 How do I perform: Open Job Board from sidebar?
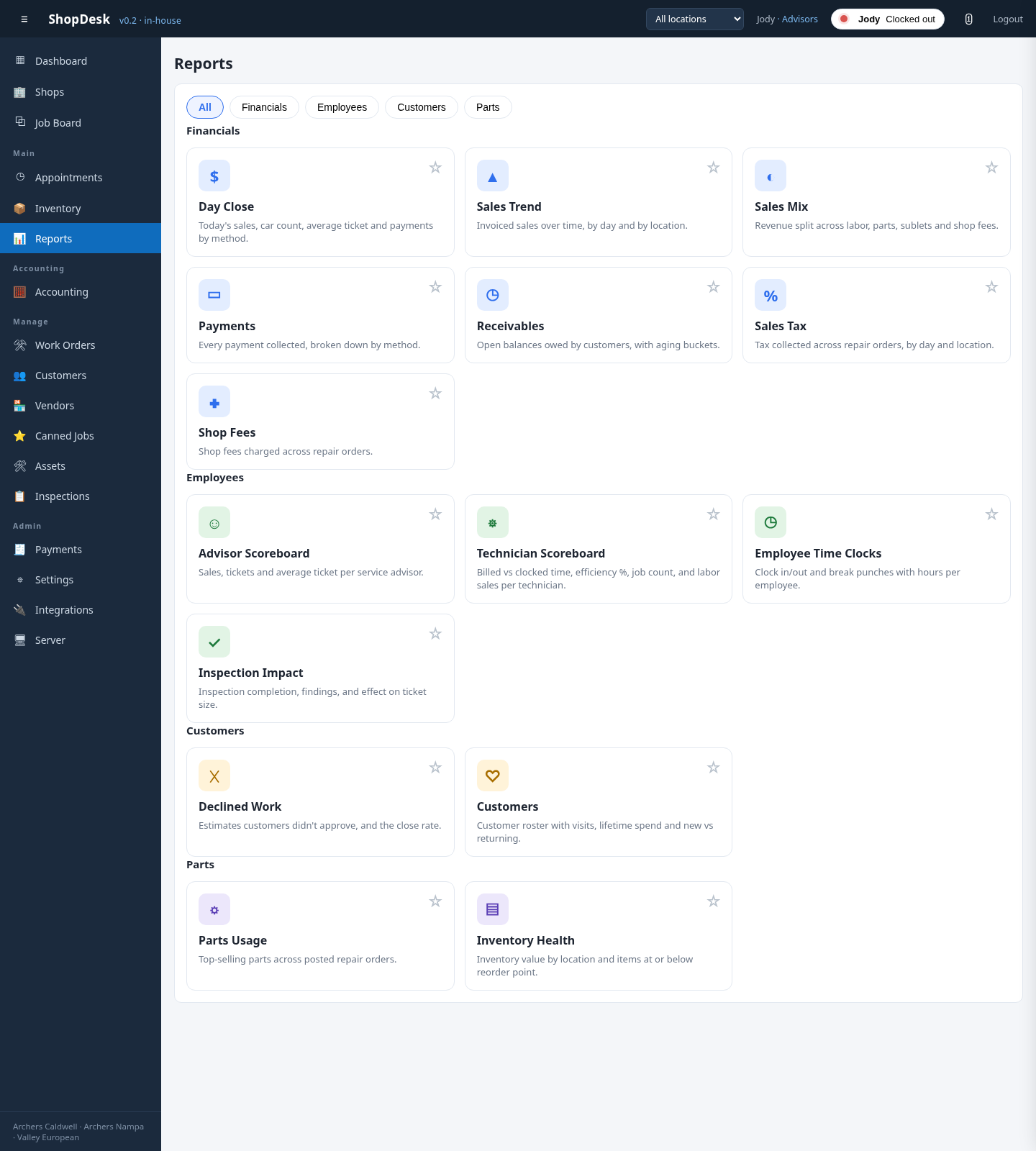click(81, 123)
